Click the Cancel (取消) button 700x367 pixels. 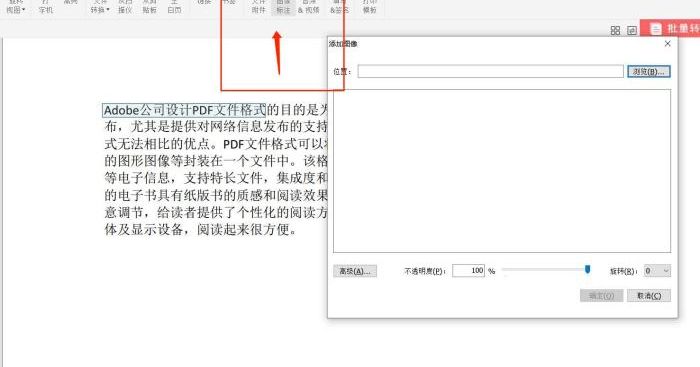click(649, 296)
